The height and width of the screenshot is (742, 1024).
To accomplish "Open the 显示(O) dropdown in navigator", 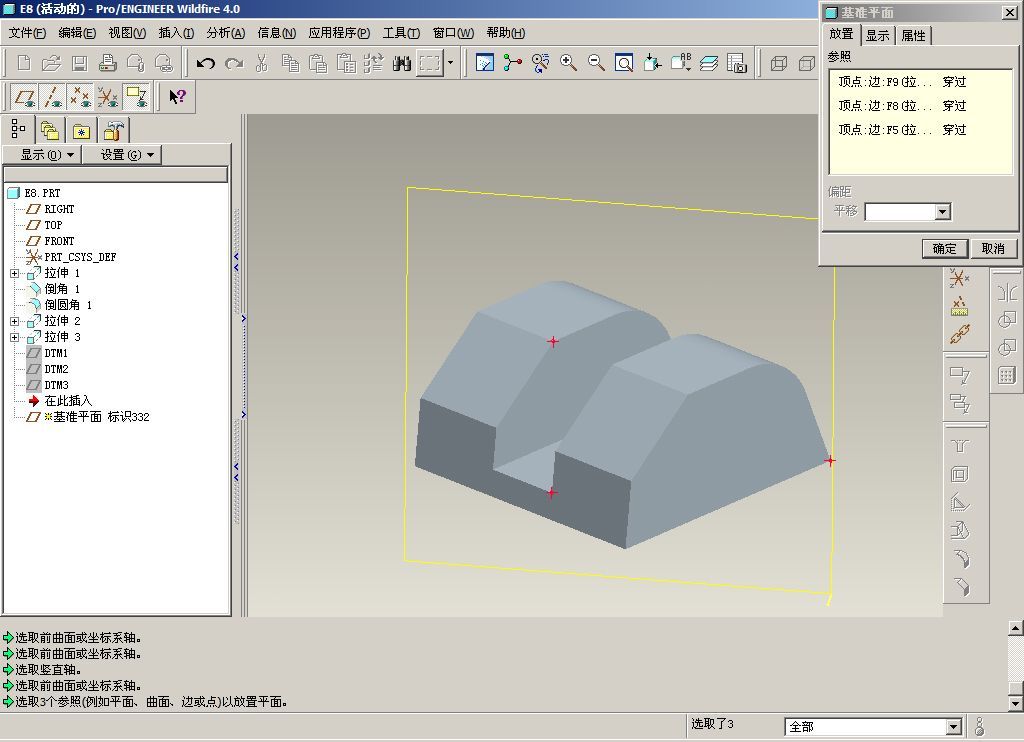I will (x=42, y=155).
